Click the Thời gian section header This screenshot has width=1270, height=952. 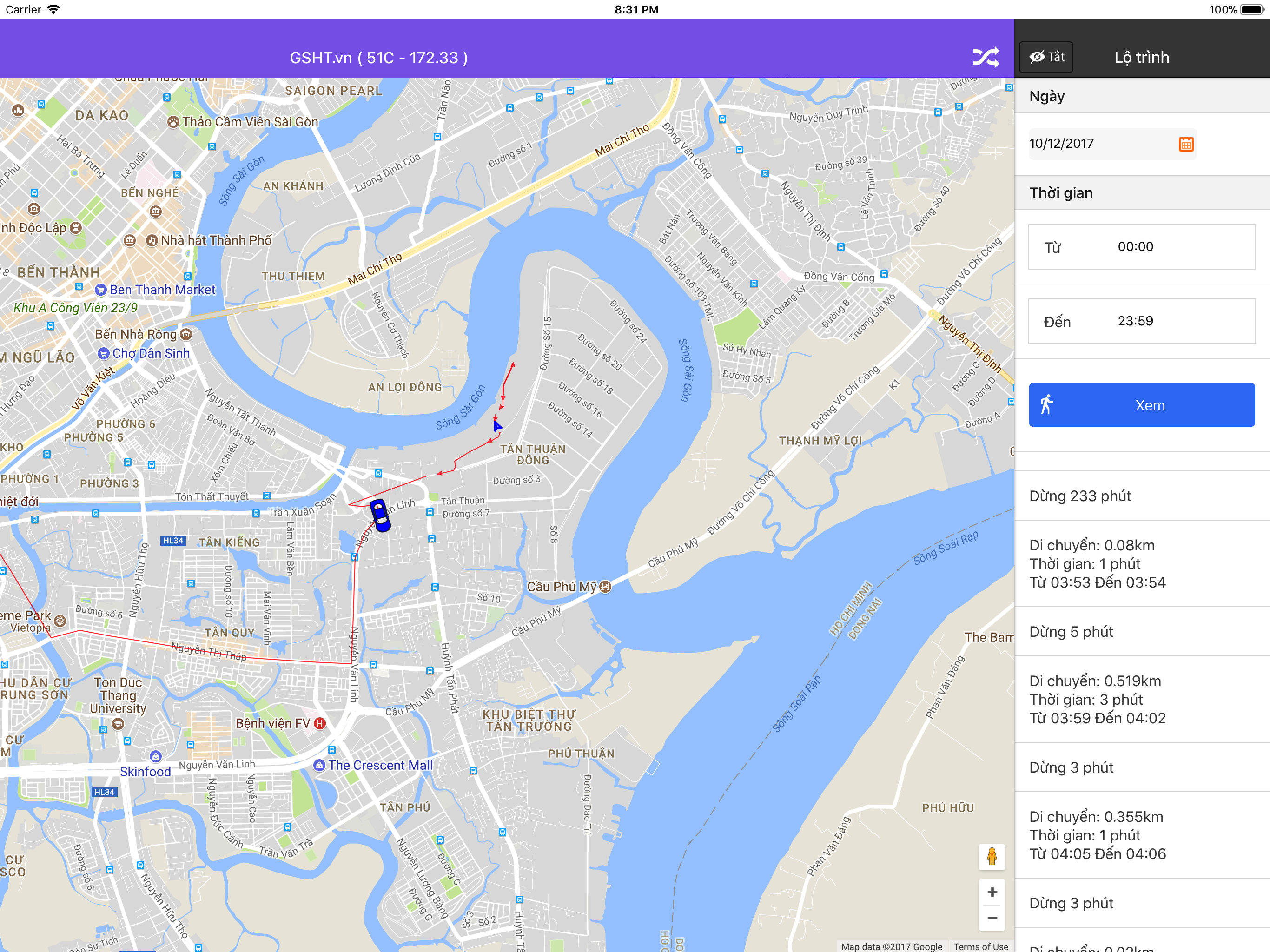pyautogui.click(x=1141, y=193)
